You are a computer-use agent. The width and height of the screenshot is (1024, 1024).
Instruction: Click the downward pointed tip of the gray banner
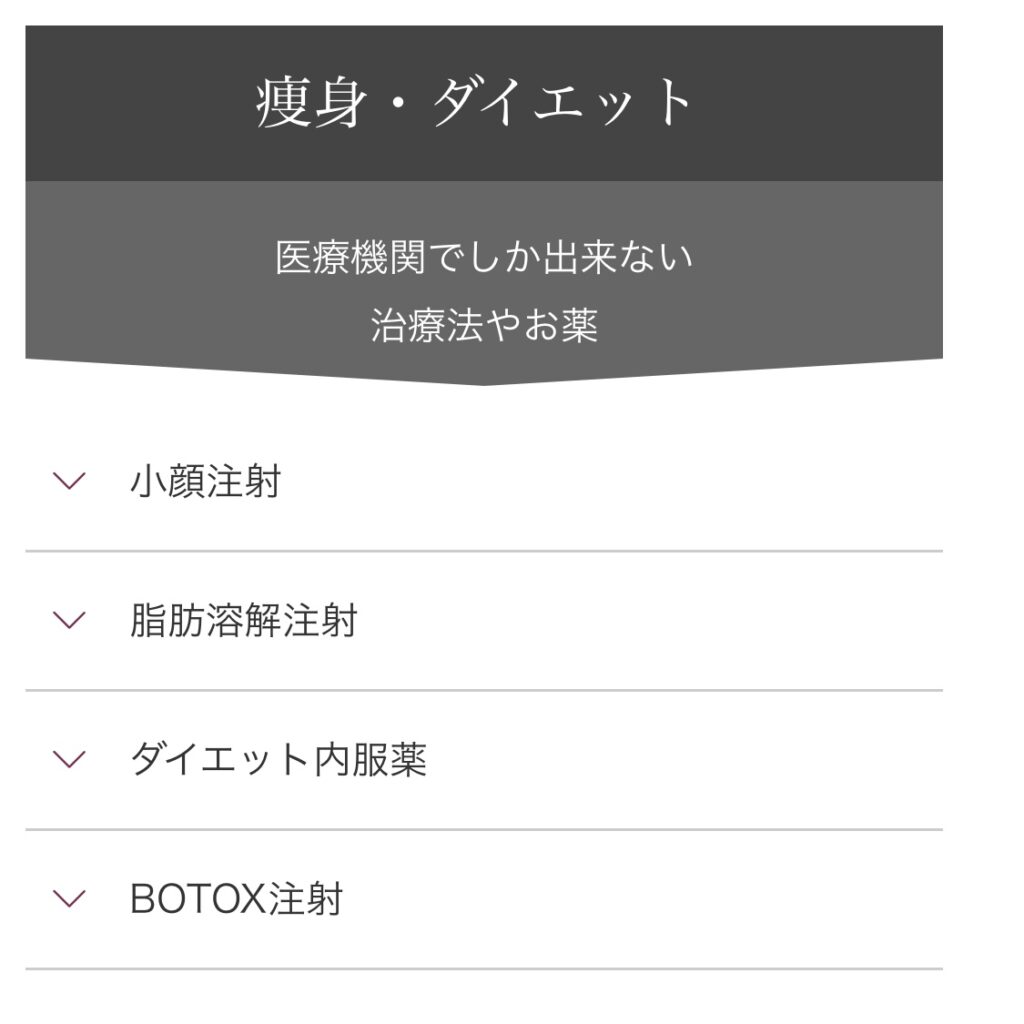coord(484,381)
